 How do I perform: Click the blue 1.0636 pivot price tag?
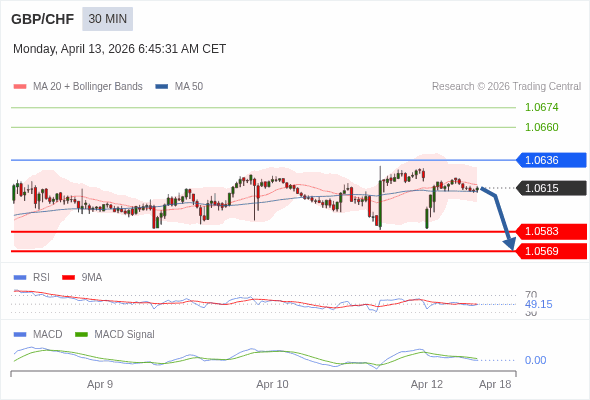click(551, 160)
